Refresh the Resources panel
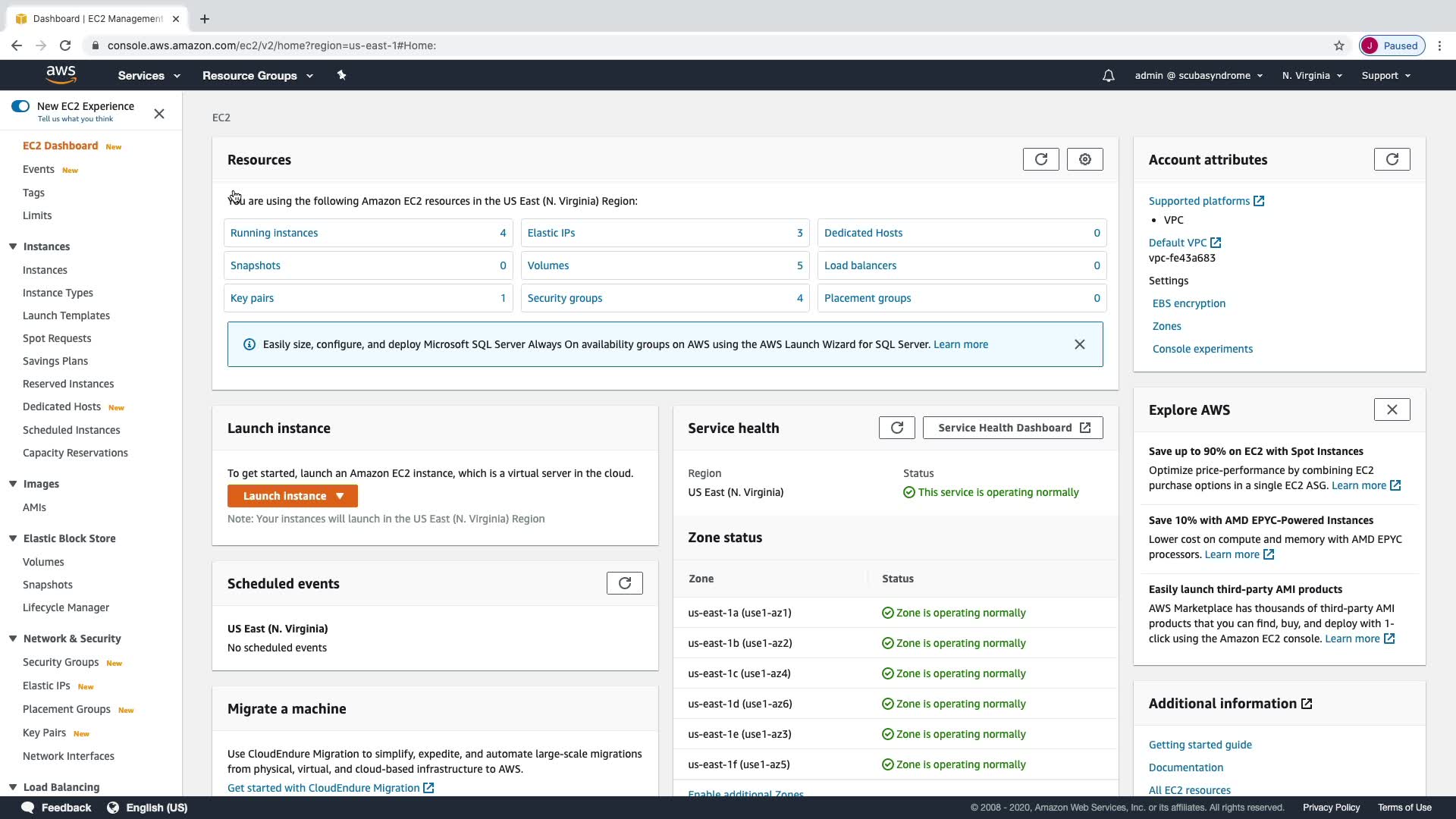Viewport: 1456px width, 819px height. 1040,159
